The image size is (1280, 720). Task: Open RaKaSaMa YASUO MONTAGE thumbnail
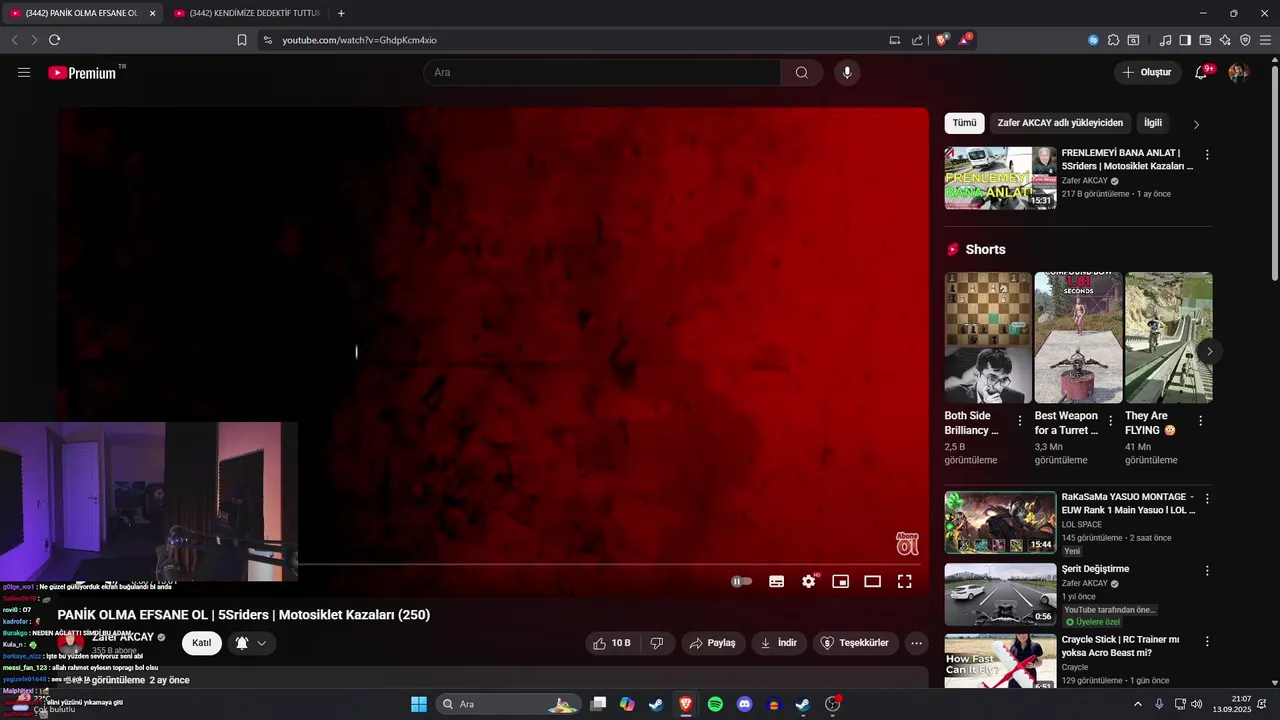pyautogui.click(x=1000, y=522)
